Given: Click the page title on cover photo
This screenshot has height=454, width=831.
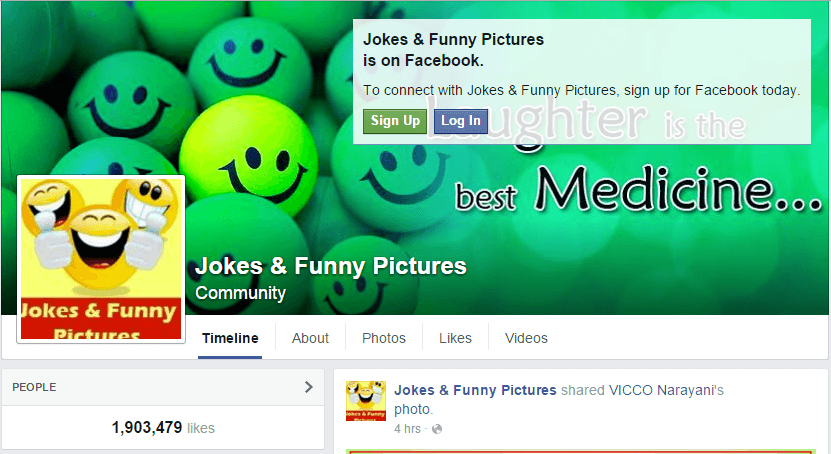Looking at the screenshot, I should pos(331,266).
